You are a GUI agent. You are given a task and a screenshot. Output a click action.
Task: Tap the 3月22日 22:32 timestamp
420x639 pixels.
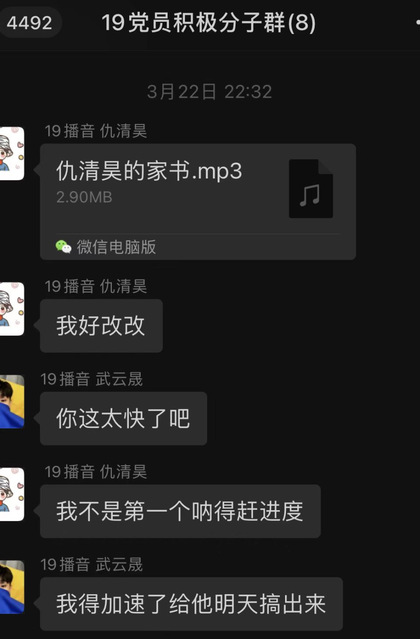209,92
